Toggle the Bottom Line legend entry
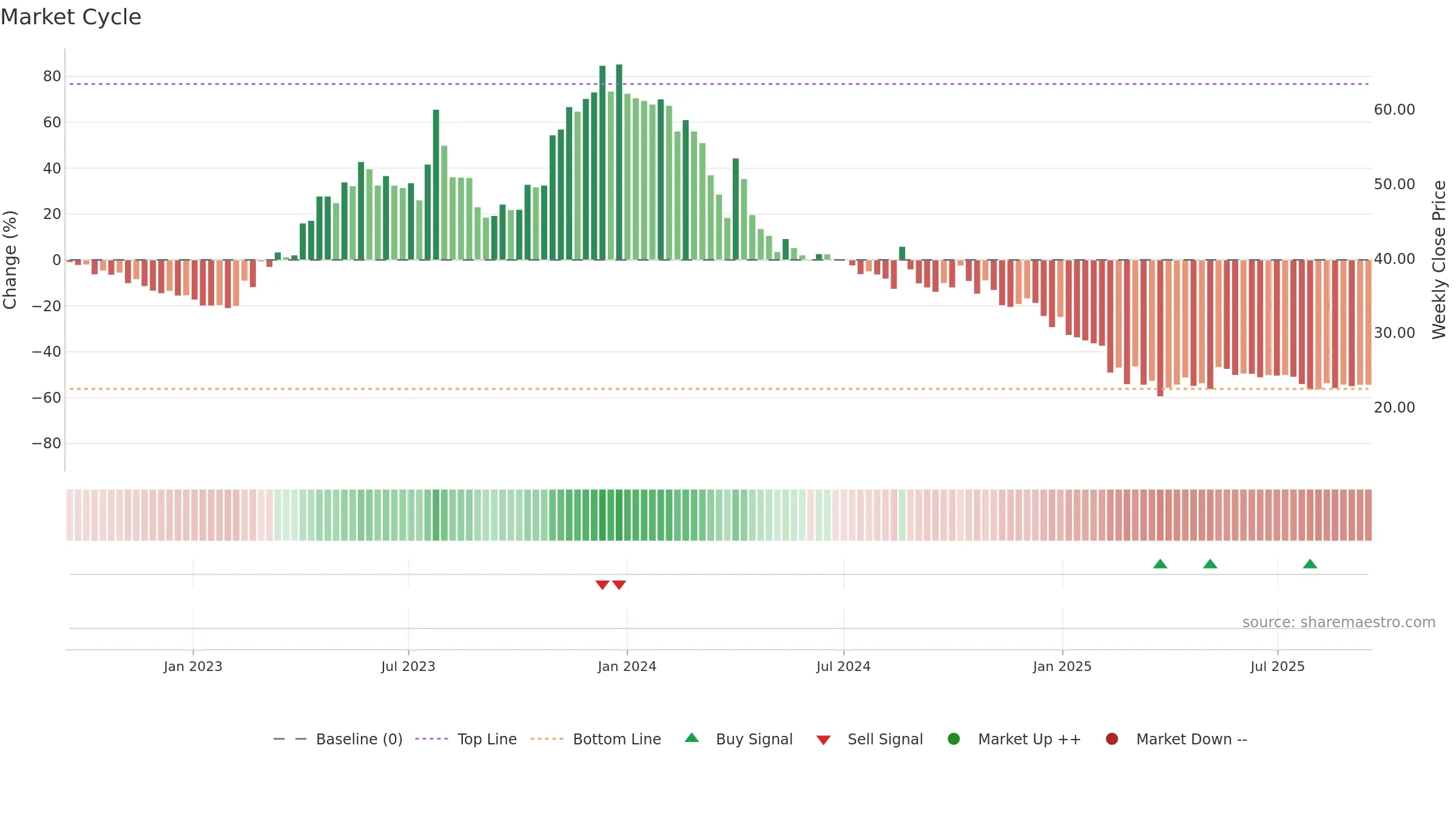 596,739
